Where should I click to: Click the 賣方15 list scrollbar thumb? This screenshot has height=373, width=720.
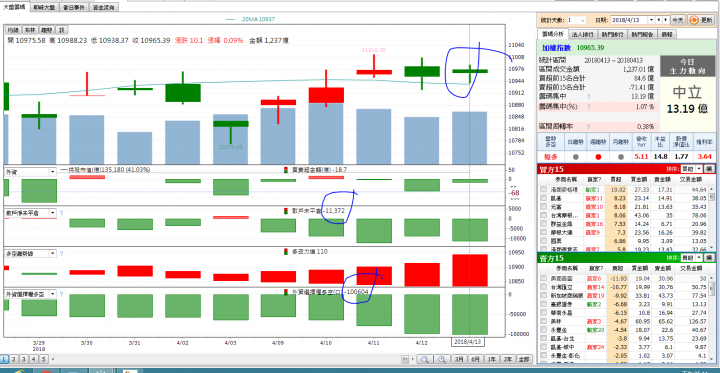coord(712,288)
